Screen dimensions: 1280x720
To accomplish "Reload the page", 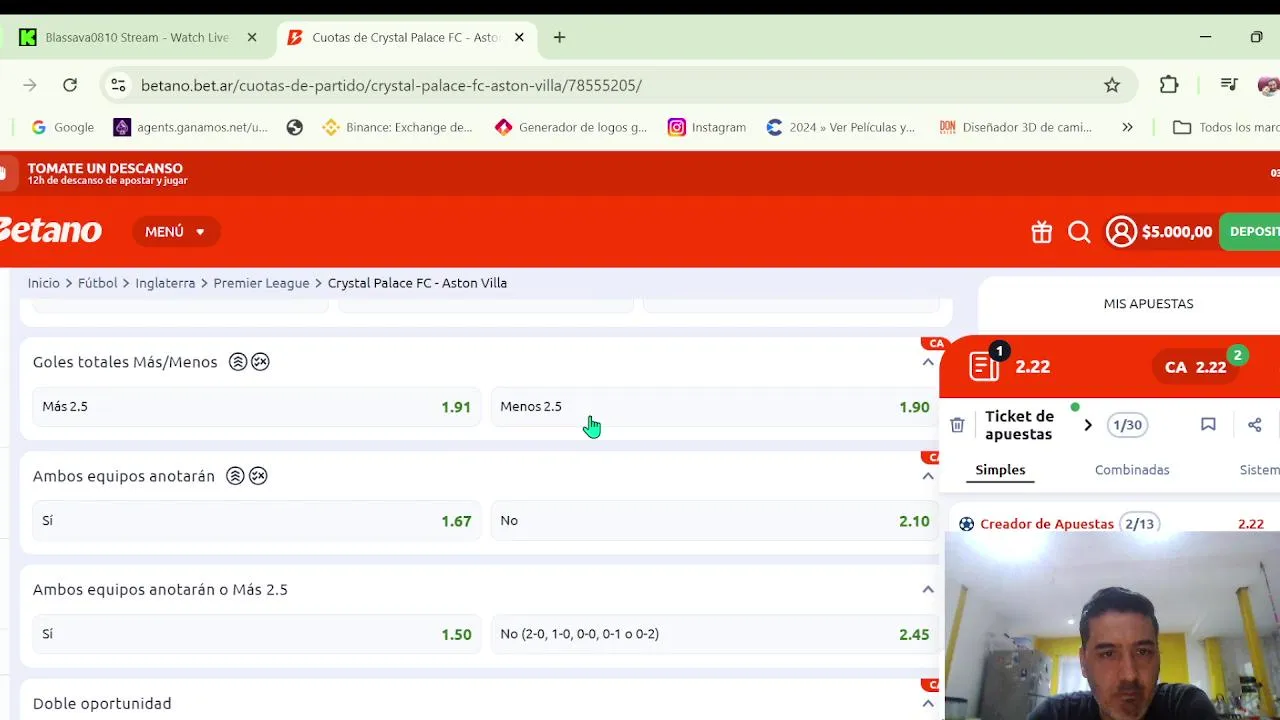I will 70,85.
